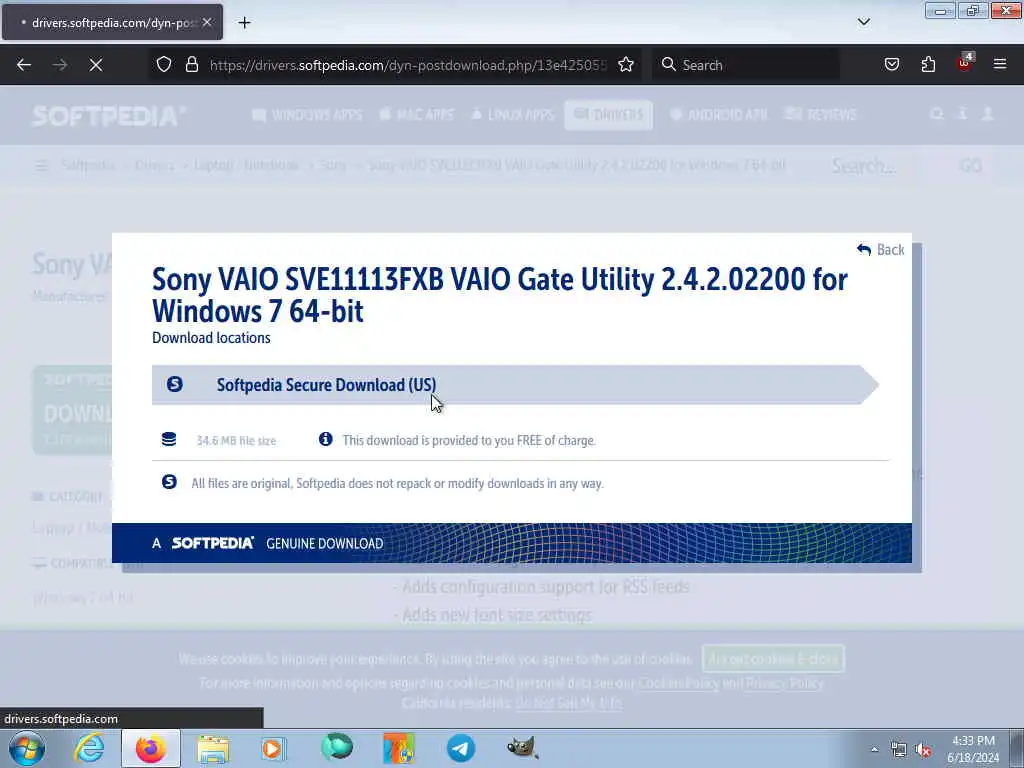Click the Firefox back arrow

tap(24, 65)
